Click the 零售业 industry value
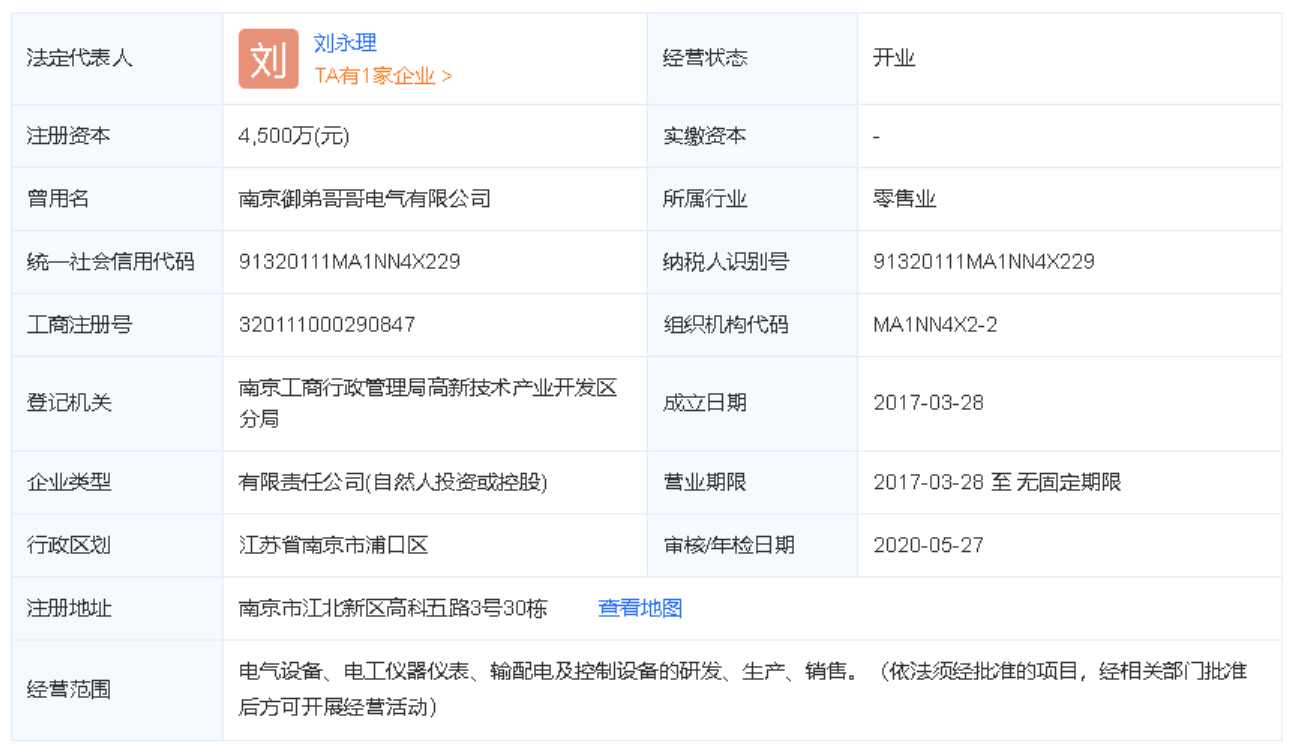This screenshot has height=754, width=1298. [904, 199]
